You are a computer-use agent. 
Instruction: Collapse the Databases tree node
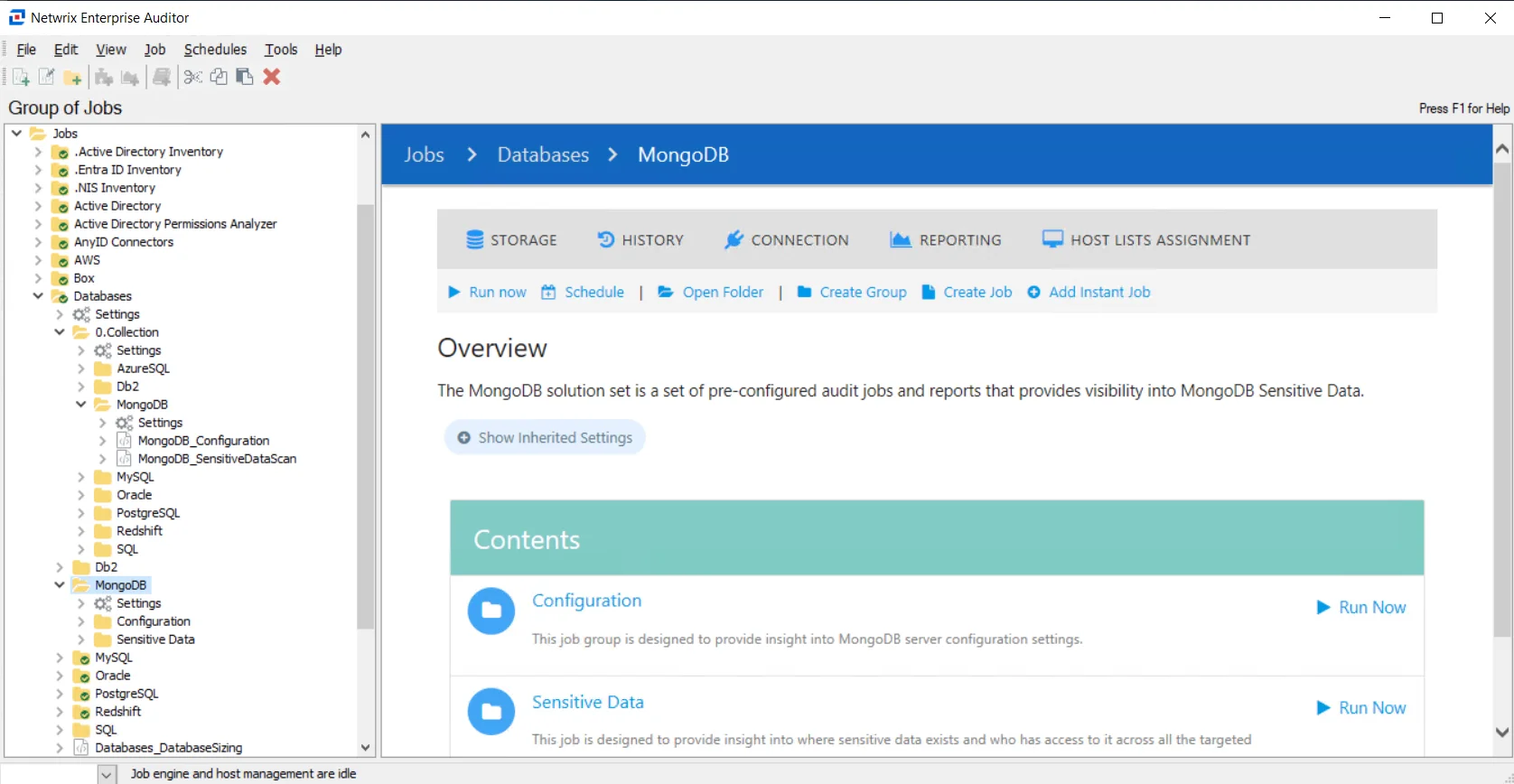click(x=38, y=296)
